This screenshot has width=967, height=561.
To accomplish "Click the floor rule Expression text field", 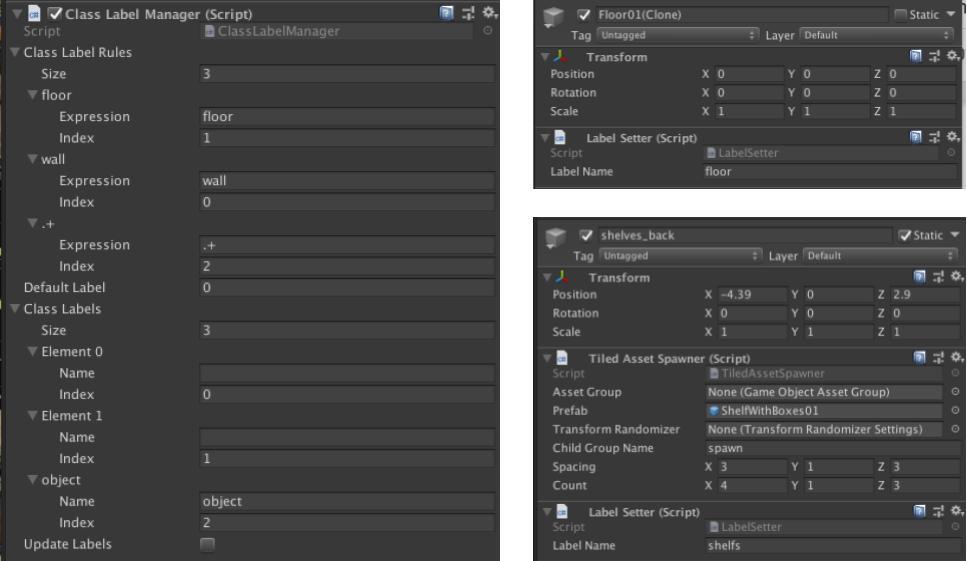I will coord(345,117).
